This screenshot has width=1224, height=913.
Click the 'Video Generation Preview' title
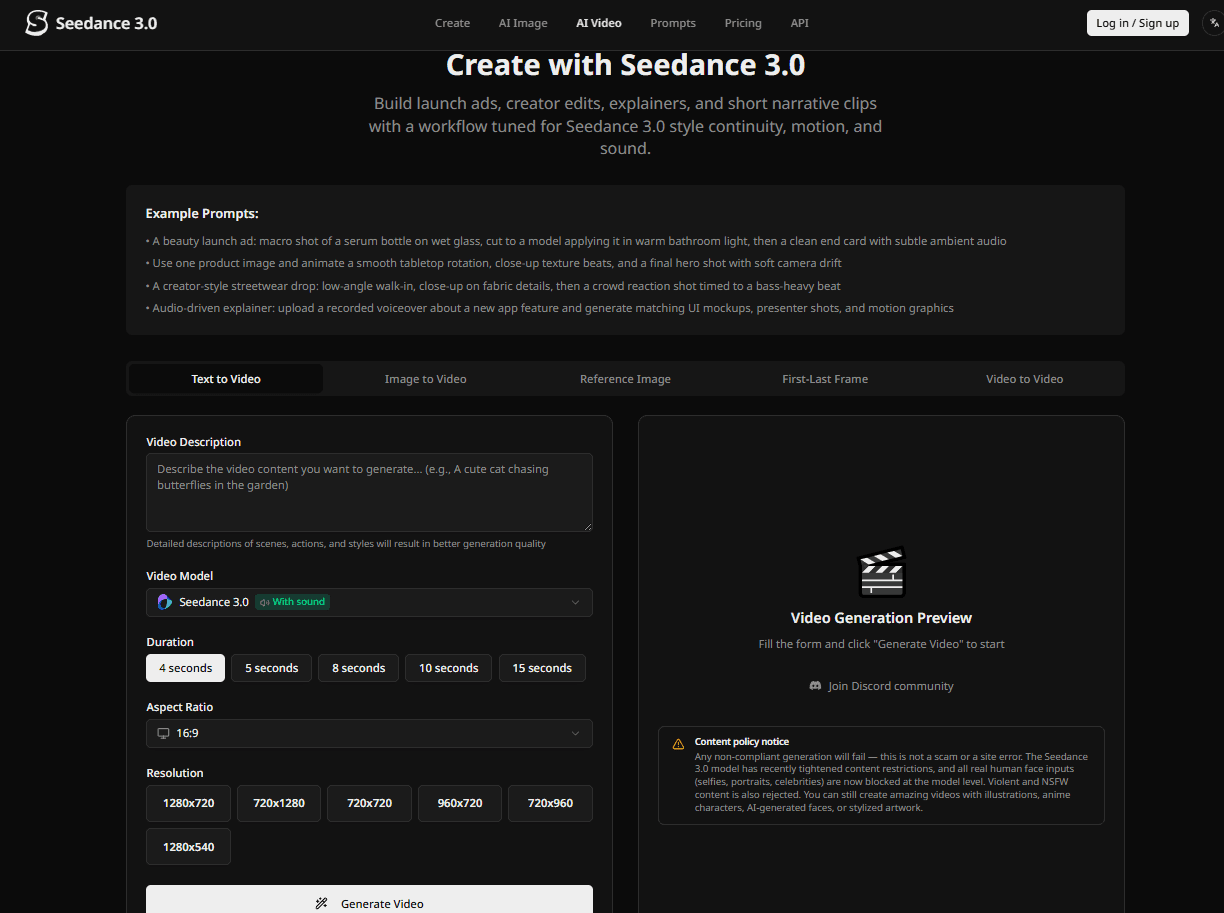click(x=881, y=618)
